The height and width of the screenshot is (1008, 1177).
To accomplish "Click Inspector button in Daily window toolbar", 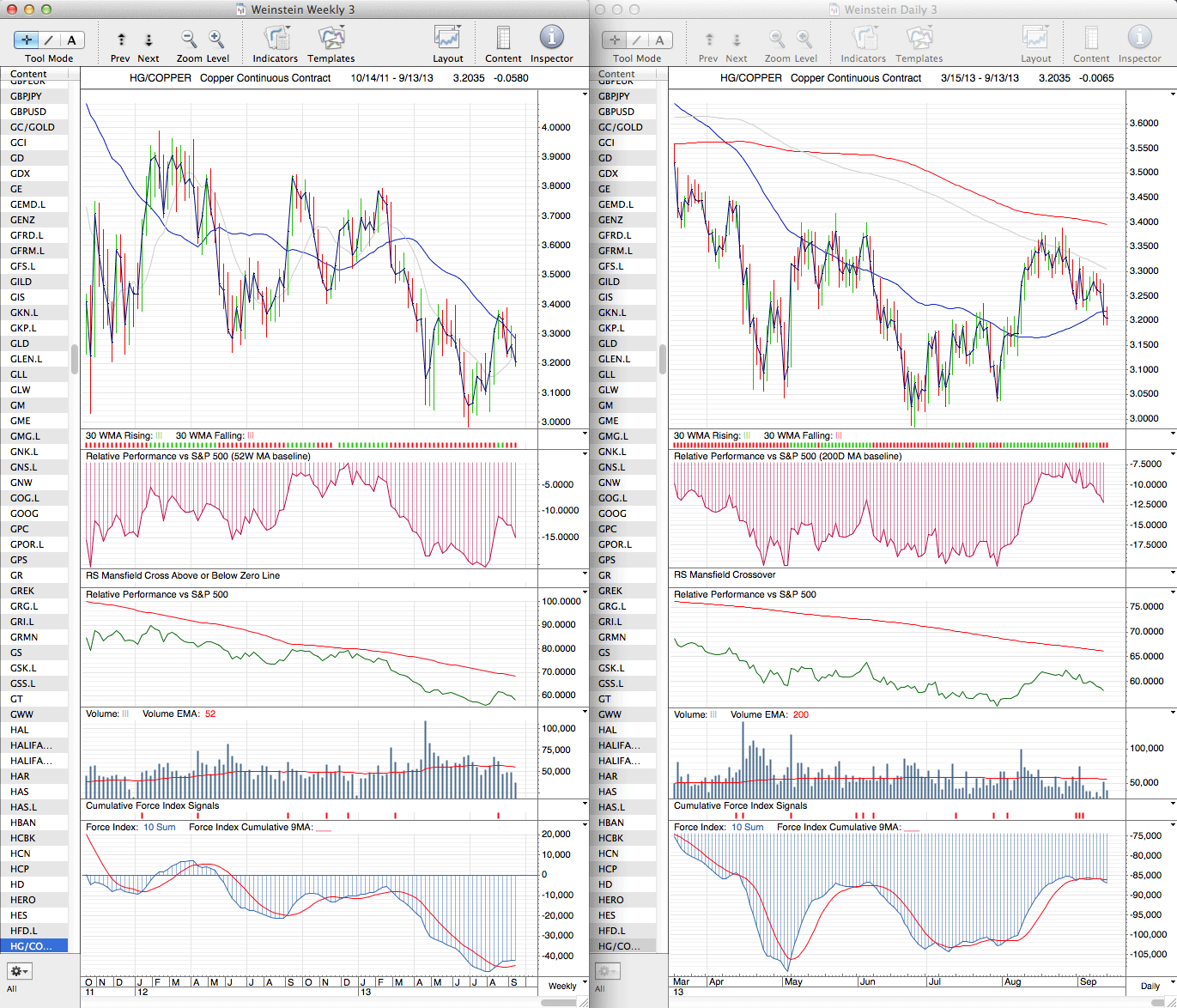I will (1139, 39).
